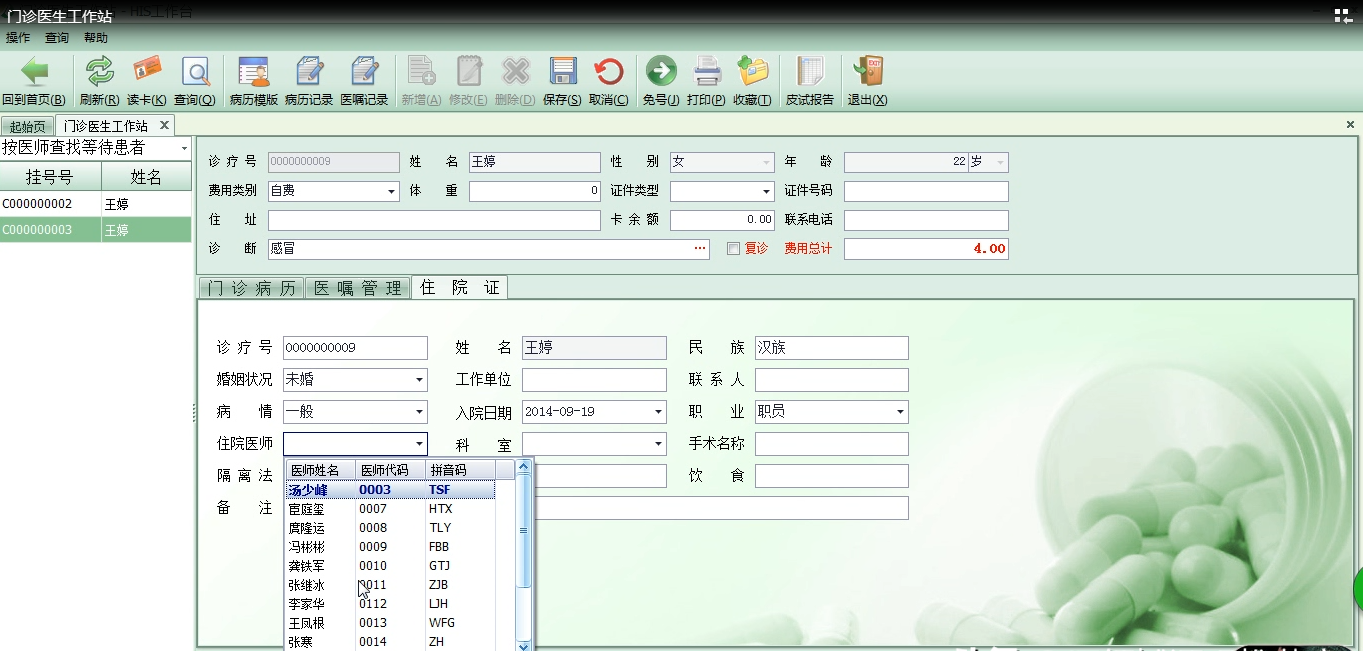1363x651 pixels.
Task: Exit via the 退出(X) icon
Action: click(867, 81)
